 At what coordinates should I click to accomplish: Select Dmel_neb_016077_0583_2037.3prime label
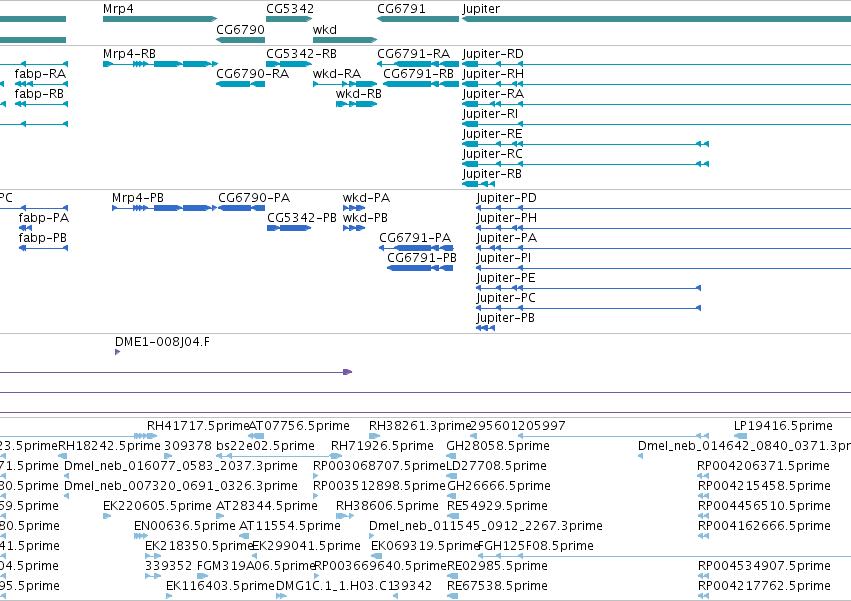[x=181, y=466]
